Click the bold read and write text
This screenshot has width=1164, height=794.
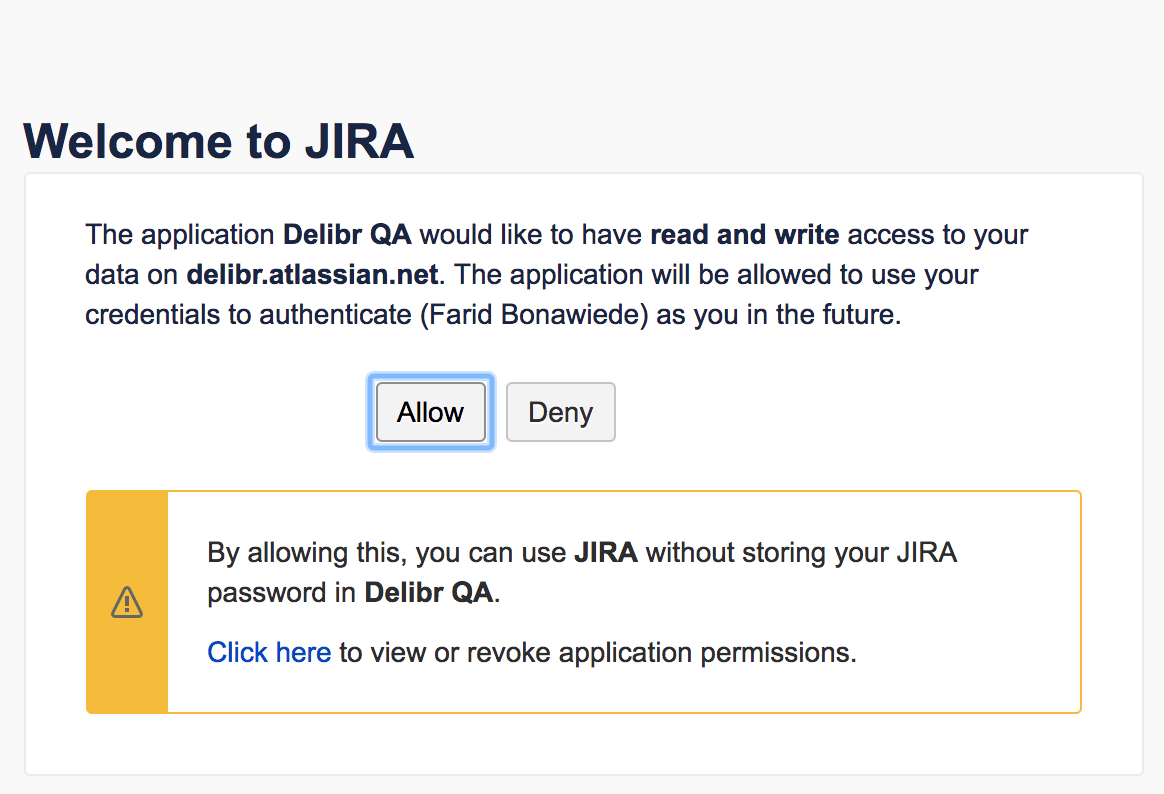(x=745, y=234)
